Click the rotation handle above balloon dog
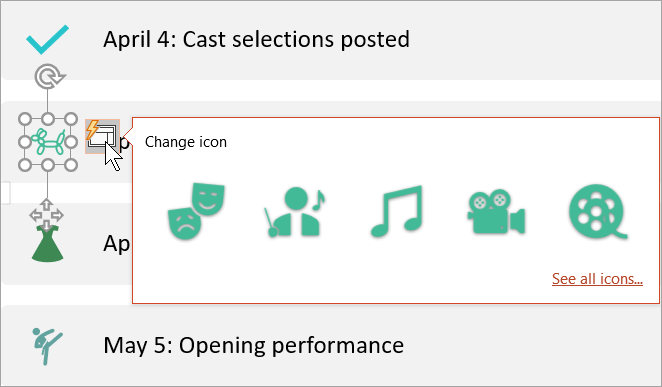The image size is (662, 387). coord(49,76)
